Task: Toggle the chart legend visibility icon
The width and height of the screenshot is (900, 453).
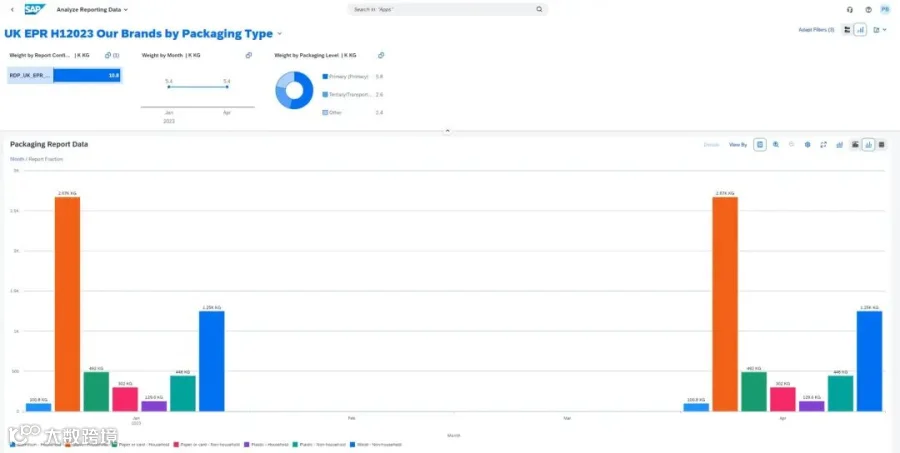Action: point(760,145)
